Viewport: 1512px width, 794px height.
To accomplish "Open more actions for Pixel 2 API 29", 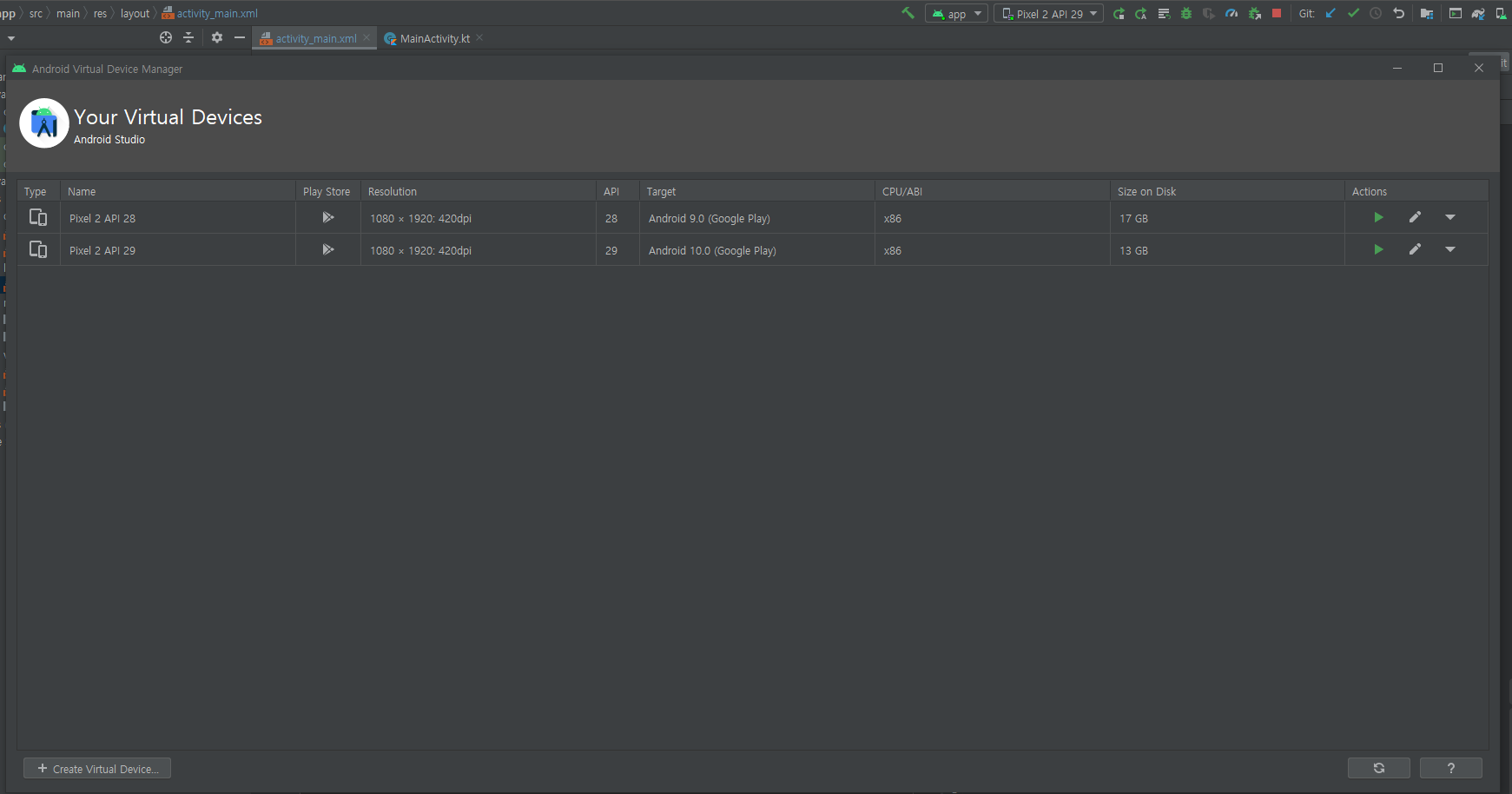I will pyautogui.click(x=1450, y=249).
